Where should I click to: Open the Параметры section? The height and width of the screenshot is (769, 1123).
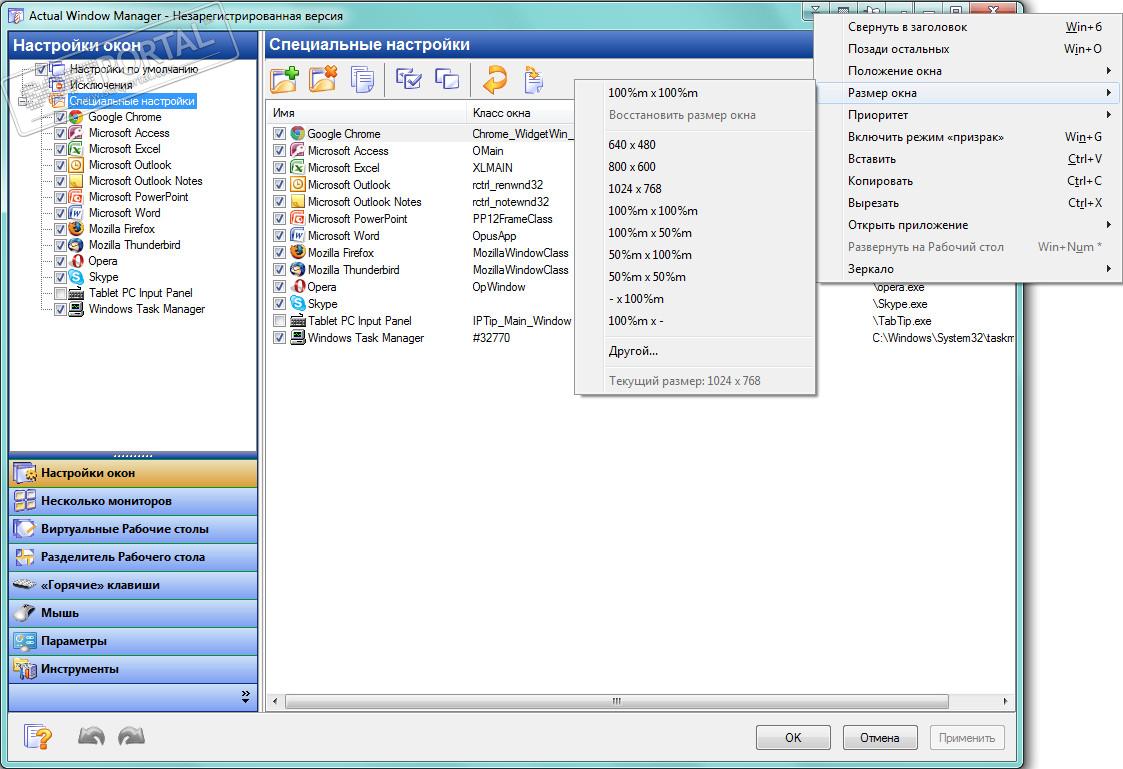point(133,641)
